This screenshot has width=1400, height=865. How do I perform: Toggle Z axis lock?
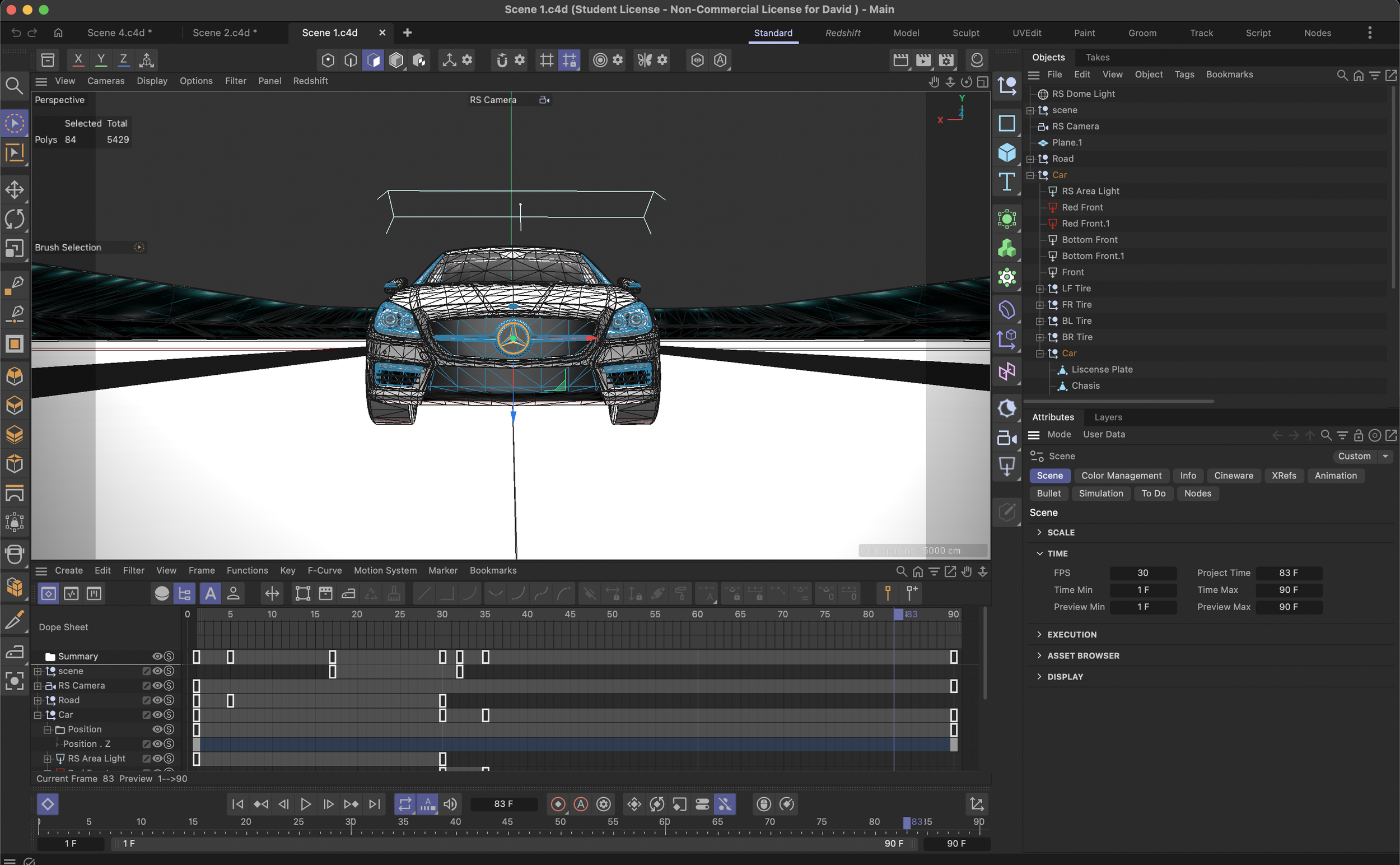coord(123,59)
